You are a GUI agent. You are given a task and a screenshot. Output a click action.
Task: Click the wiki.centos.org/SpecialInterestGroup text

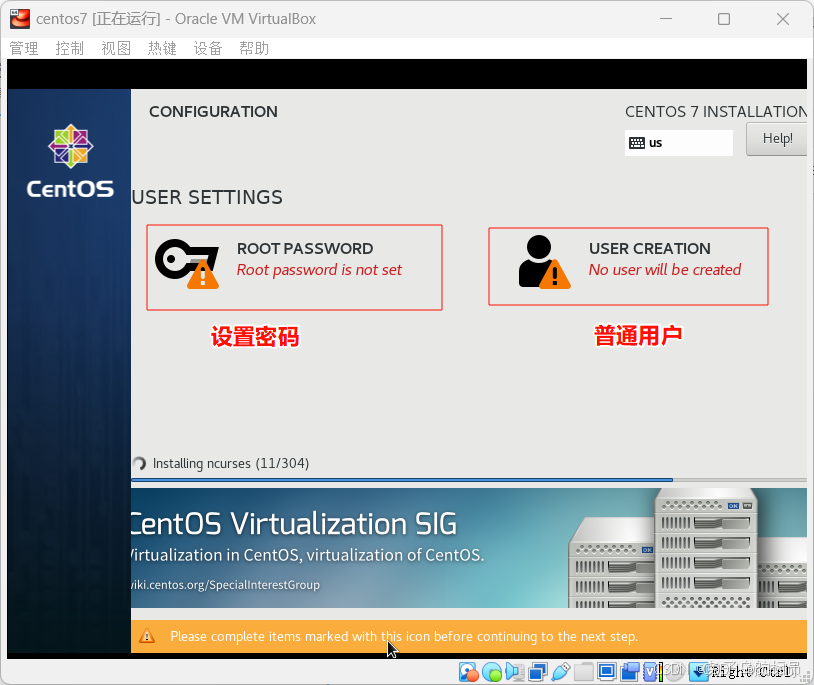tap(225, 585)
